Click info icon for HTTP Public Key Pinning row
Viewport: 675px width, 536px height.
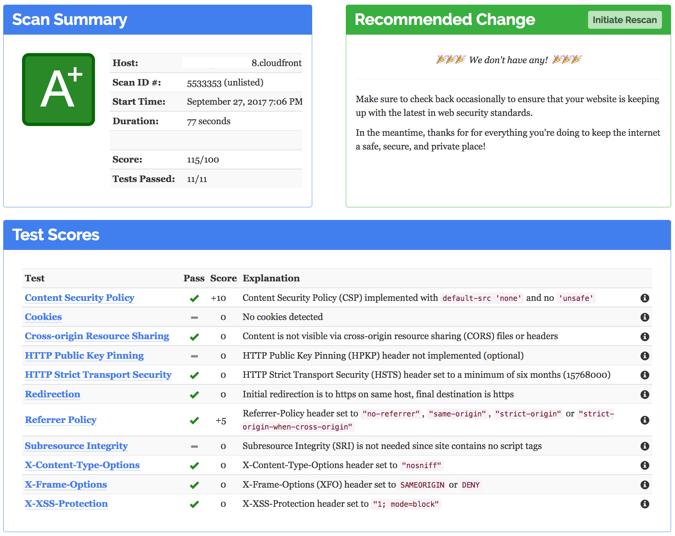pos(644,356)
